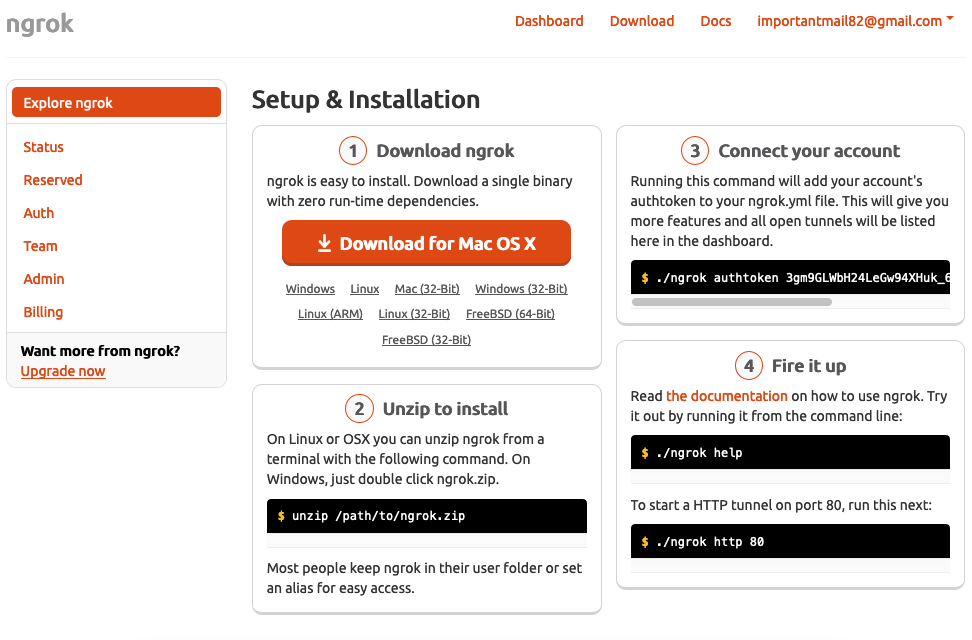The width and height of the screenshot is (972, 640).
Task: Open the Status sidebar item
Action: (x=43, y=147)
